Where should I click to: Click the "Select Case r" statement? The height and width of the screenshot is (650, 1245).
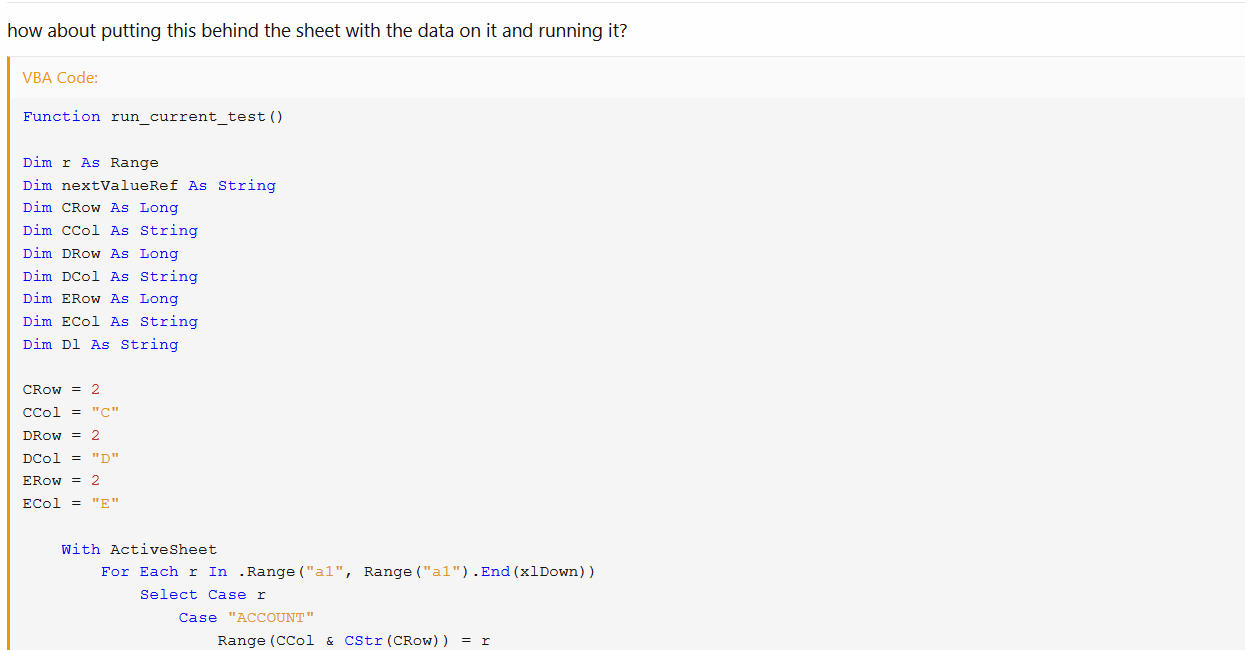203,595
